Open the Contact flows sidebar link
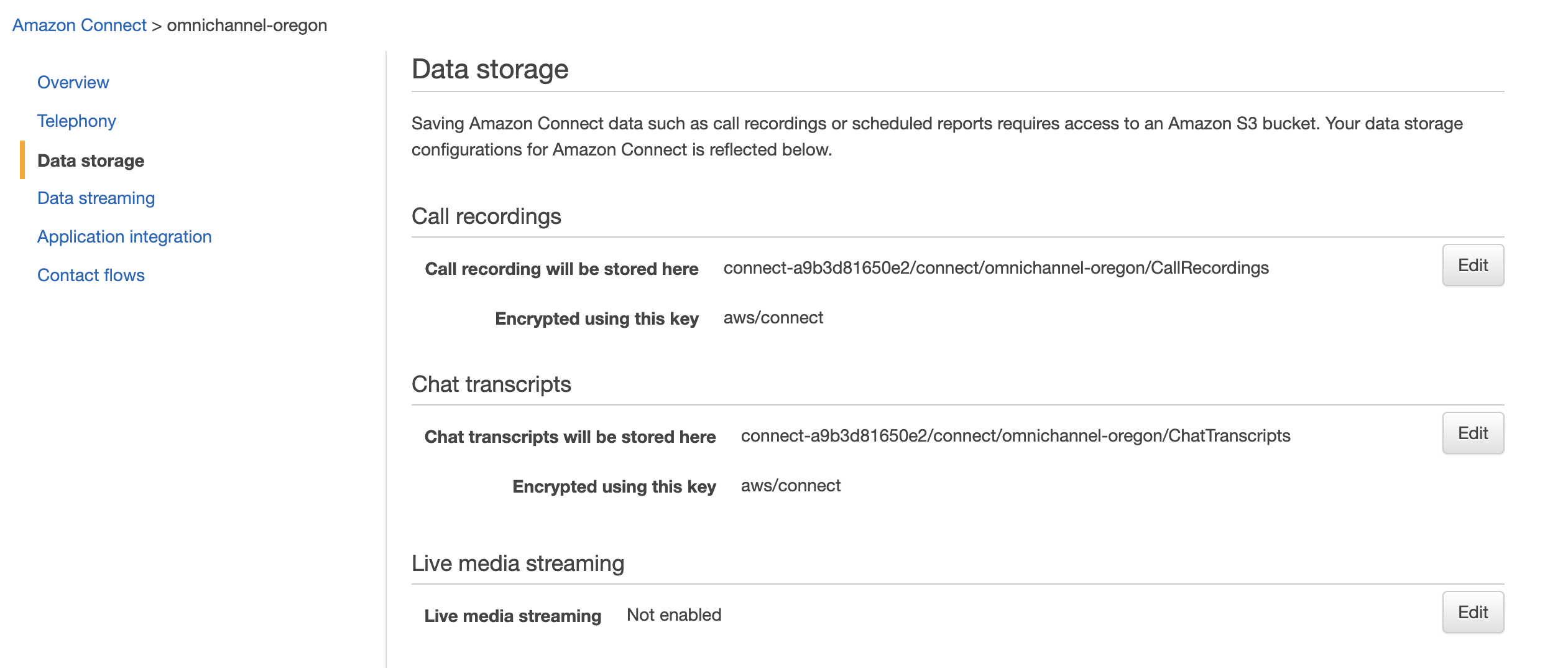The width and height of the screenshot is (1568, 668). (x=91, y=276)
